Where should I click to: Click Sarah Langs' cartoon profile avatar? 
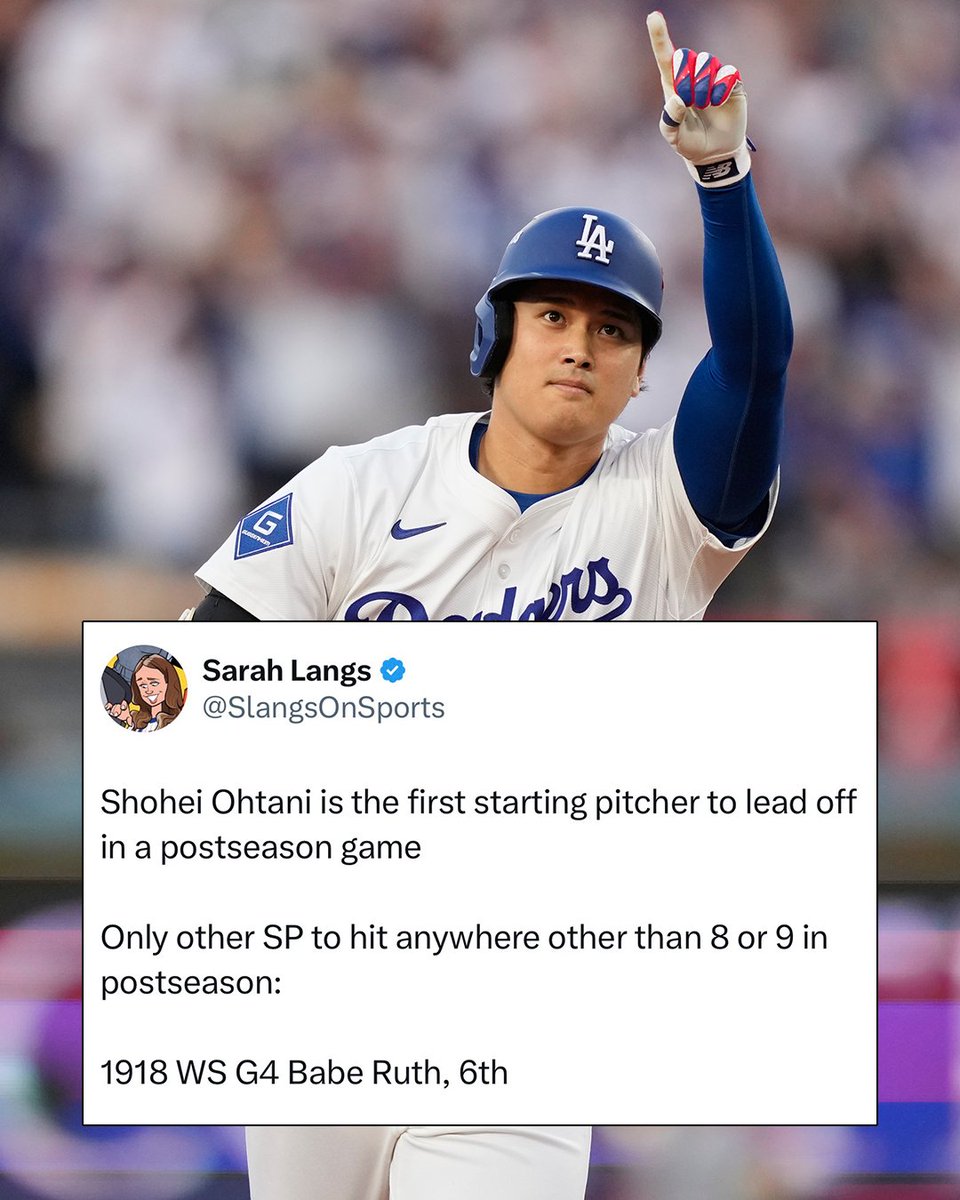144,688
